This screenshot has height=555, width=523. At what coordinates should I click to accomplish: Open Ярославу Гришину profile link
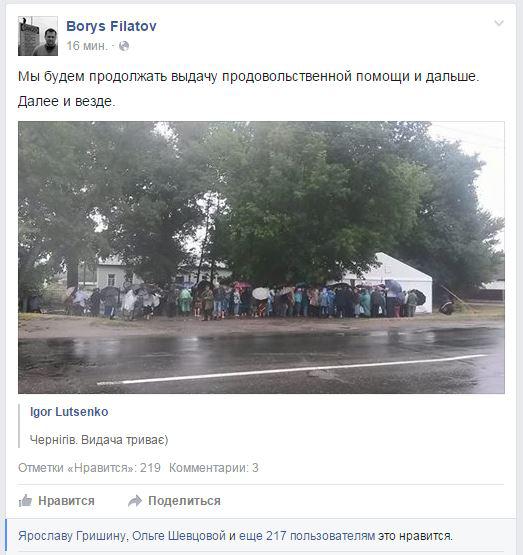click(72, 536)
